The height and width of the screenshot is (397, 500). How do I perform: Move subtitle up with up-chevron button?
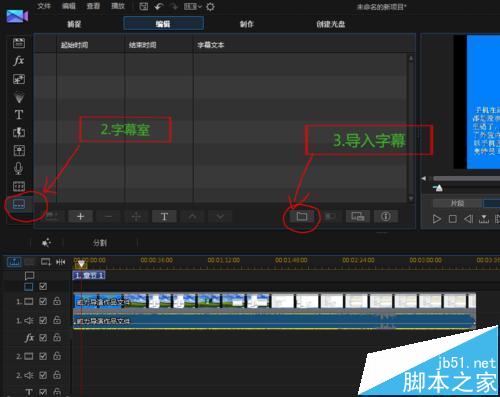(192, 217)
